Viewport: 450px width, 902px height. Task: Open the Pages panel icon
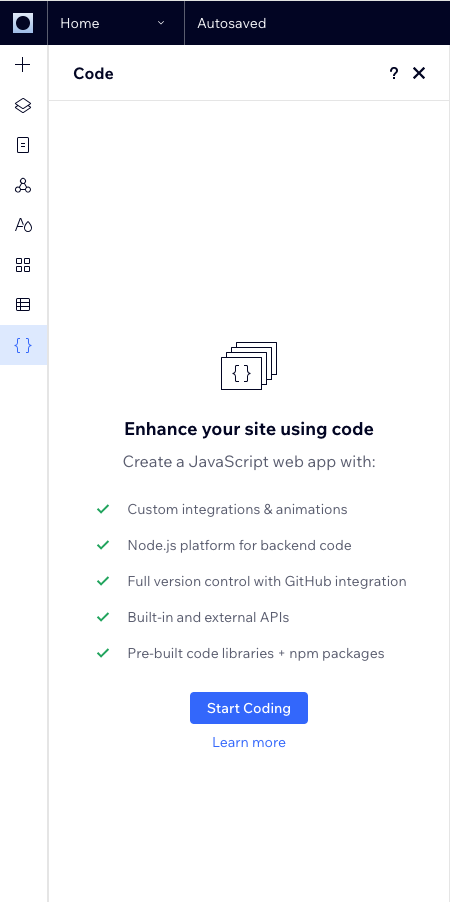pyautogui.click(x=22, y=145)
